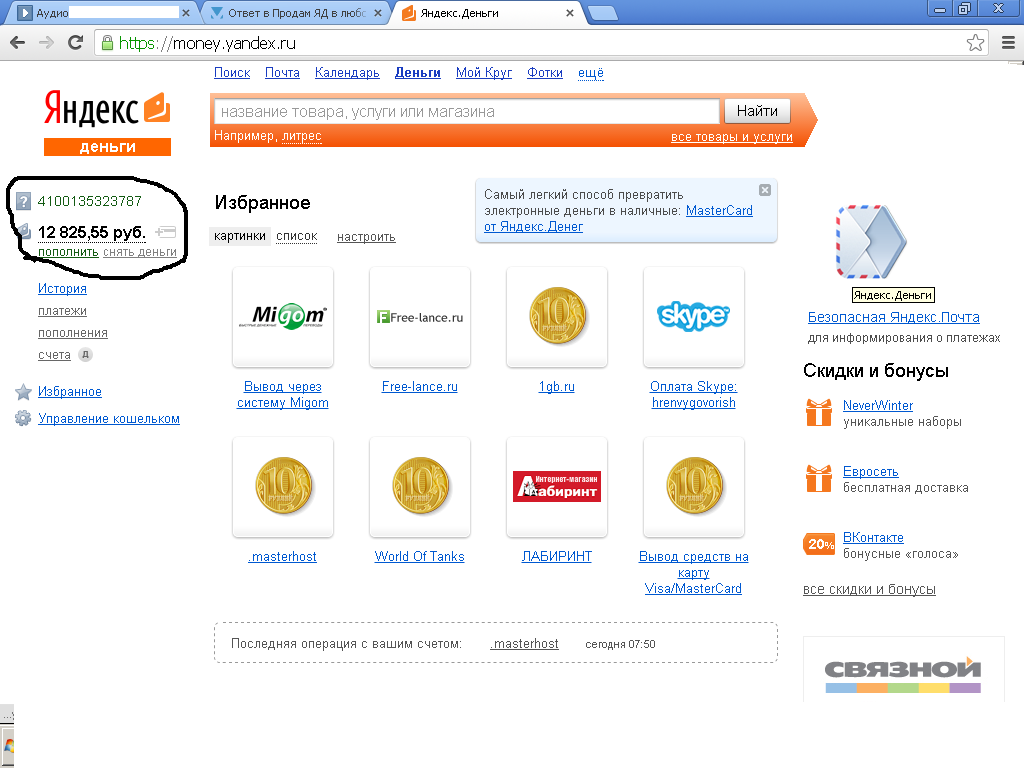Close the MasterCard promo notice
The width and height of the screenshot is (1024, 768).
765,190
